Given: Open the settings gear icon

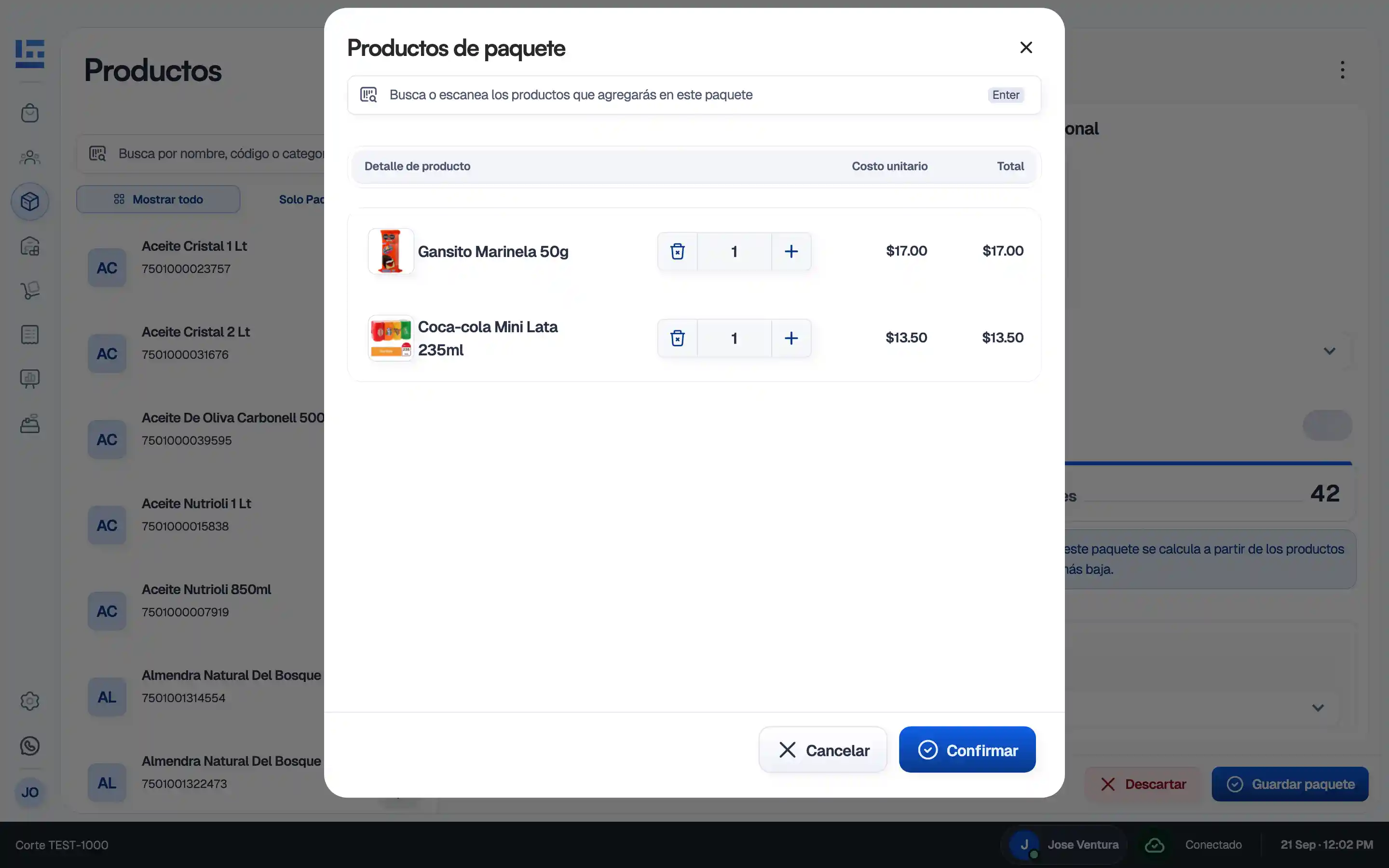Looking at the screenshot, I should pyautogui.click(x=30, y=701).
